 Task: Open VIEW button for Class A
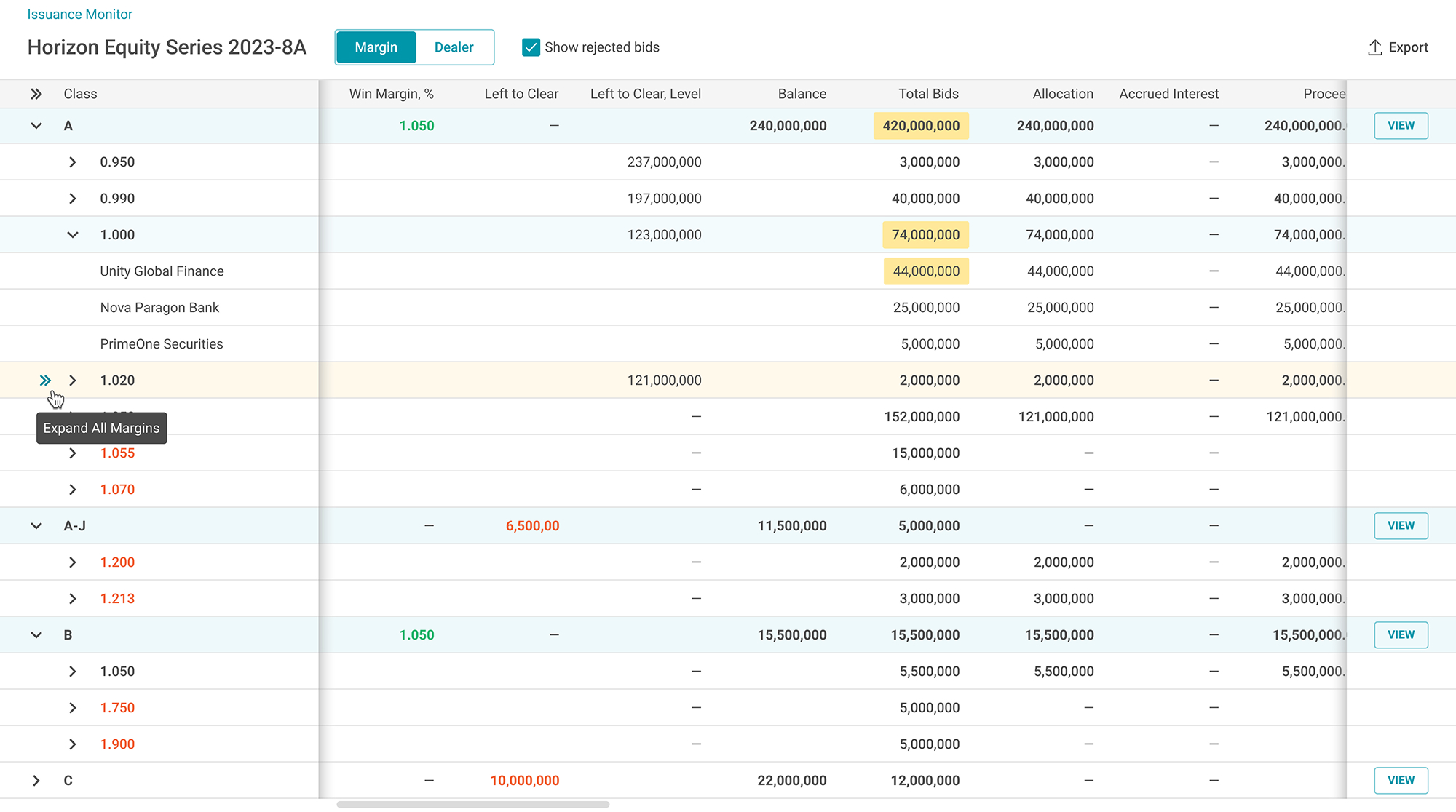click(x=1401, y=126)
